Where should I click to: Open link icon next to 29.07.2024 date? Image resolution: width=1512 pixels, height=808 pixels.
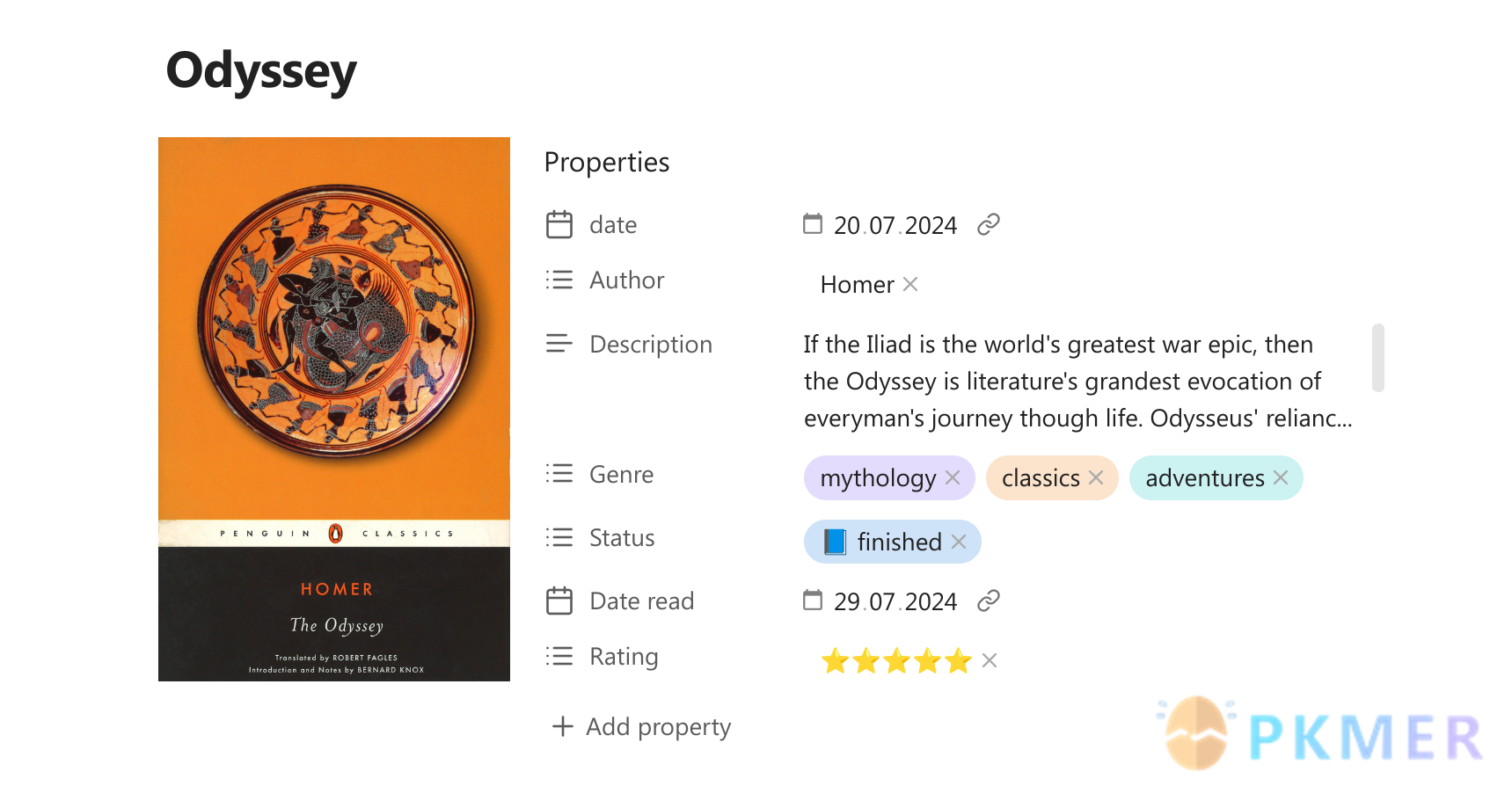989,601
